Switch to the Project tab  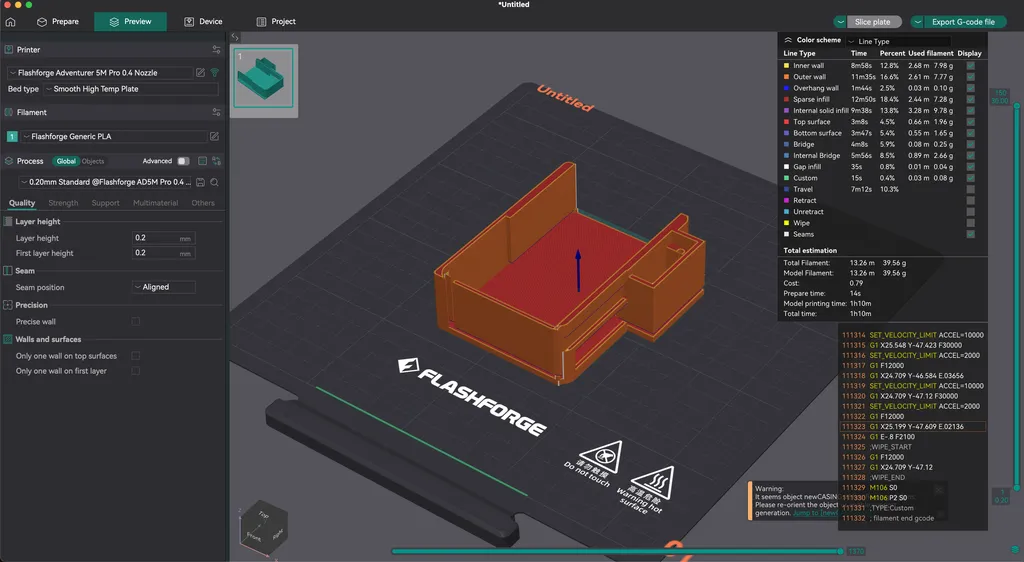coord(276,22)
